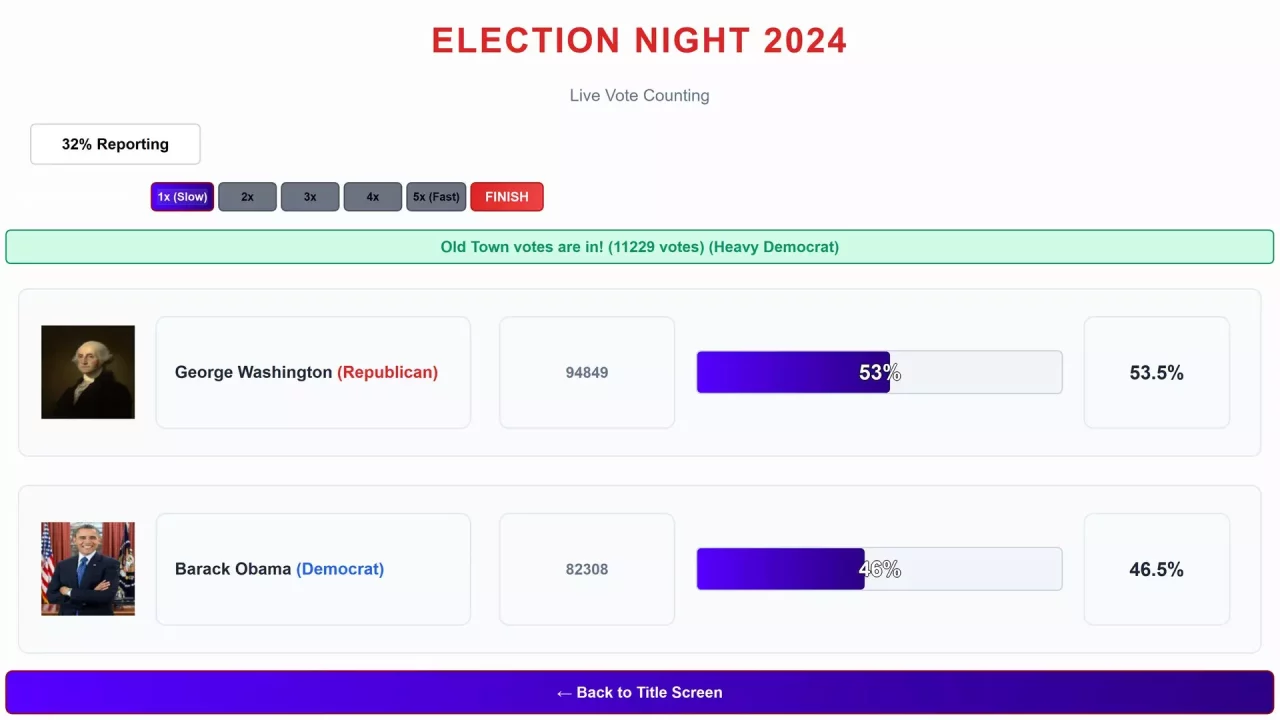This screenshot has width=1280, height=720.
Task: Dismiss the Old Town votes notification banner
Action: [640, 246]
